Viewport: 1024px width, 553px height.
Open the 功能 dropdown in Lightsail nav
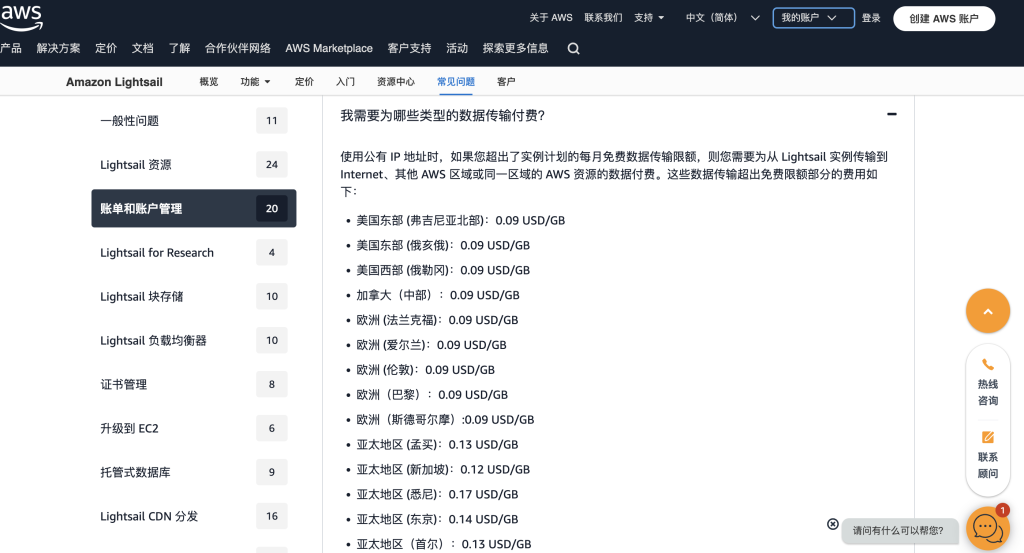255,82
